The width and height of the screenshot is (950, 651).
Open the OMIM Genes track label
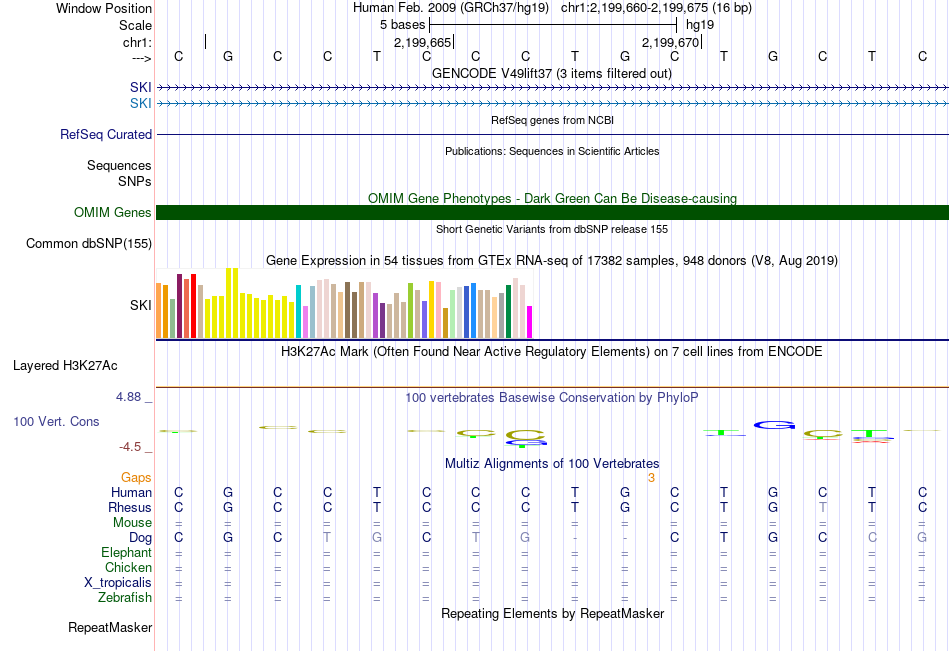[x=113, y=213]
